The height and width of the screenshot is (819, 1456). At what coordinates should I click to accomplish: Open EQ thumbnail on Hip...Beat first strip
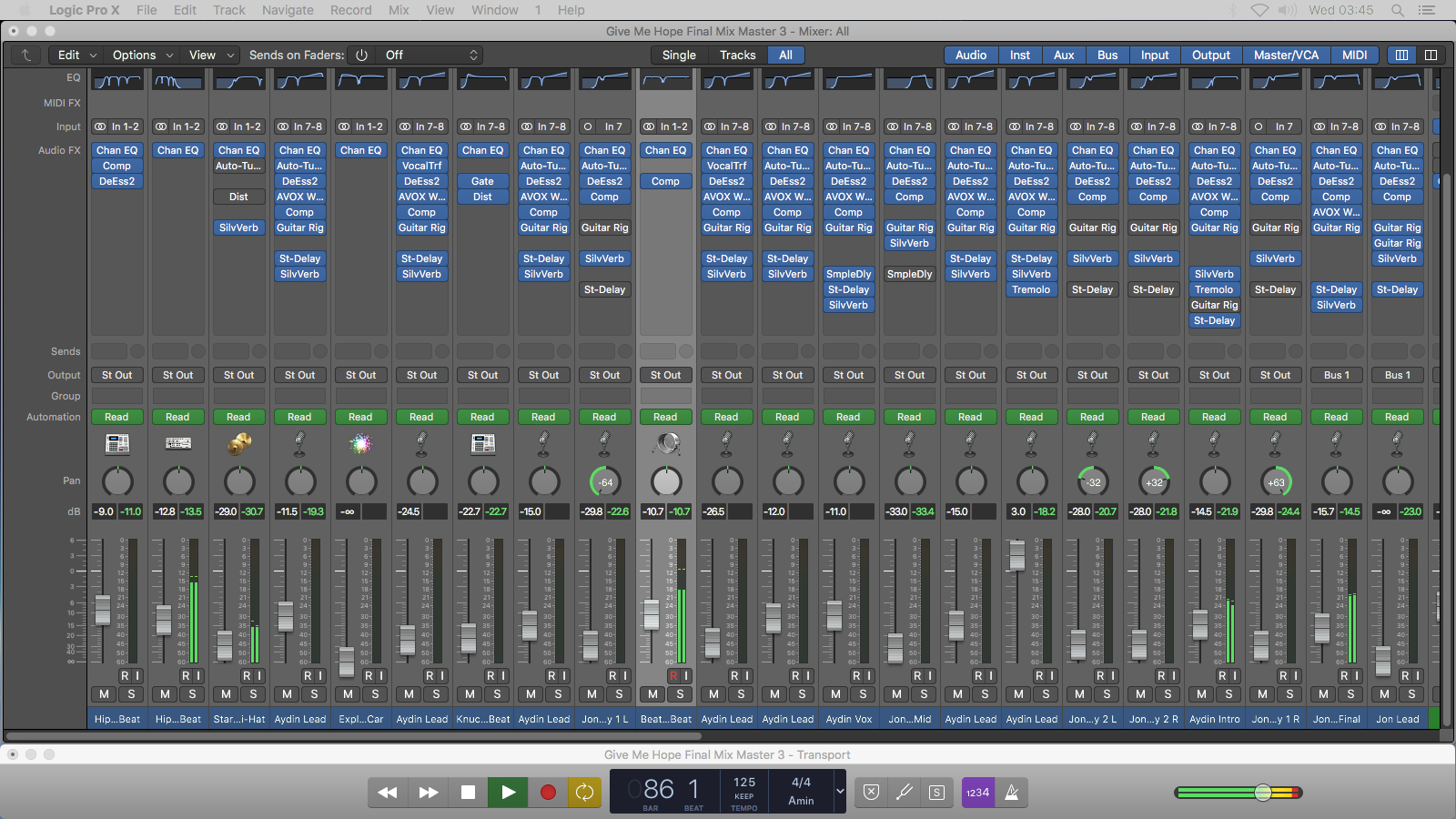tap(117, 80)
